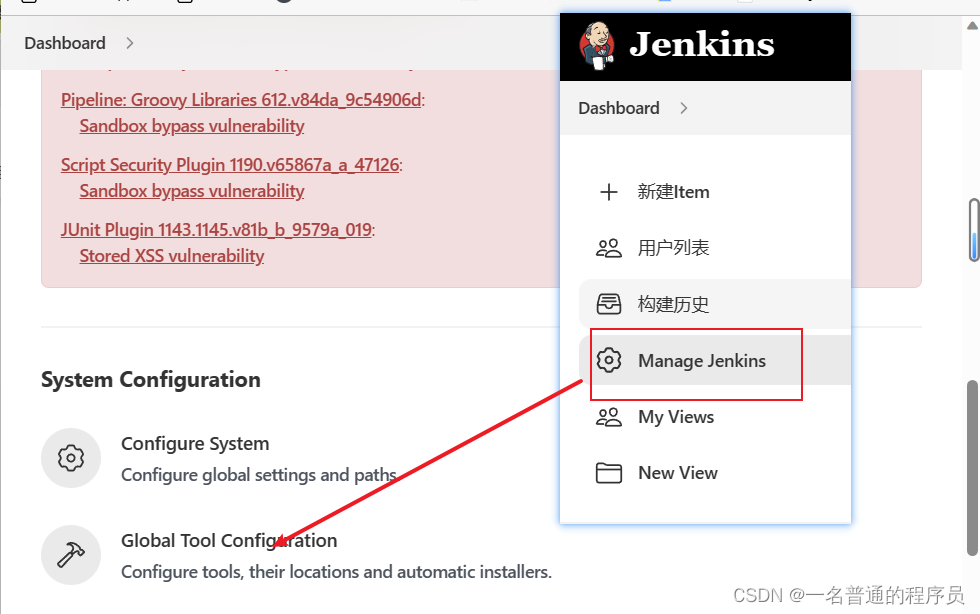Click System Configuration section heading
The image size is (980, 614).
tap(151, 380)
